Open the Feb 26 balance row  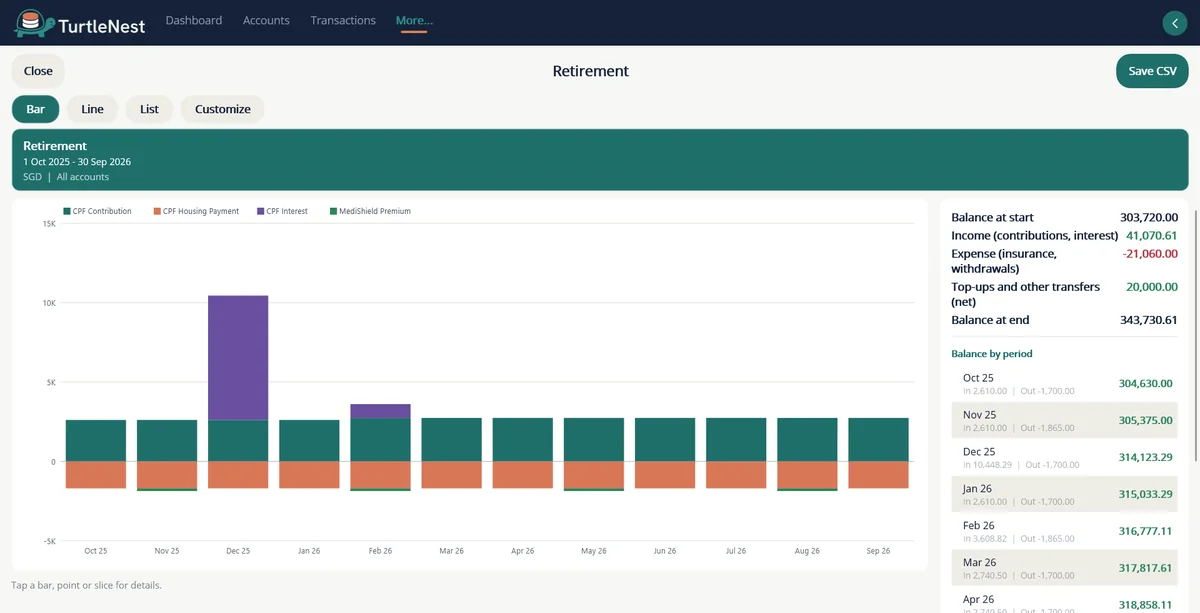(1063, 531)
